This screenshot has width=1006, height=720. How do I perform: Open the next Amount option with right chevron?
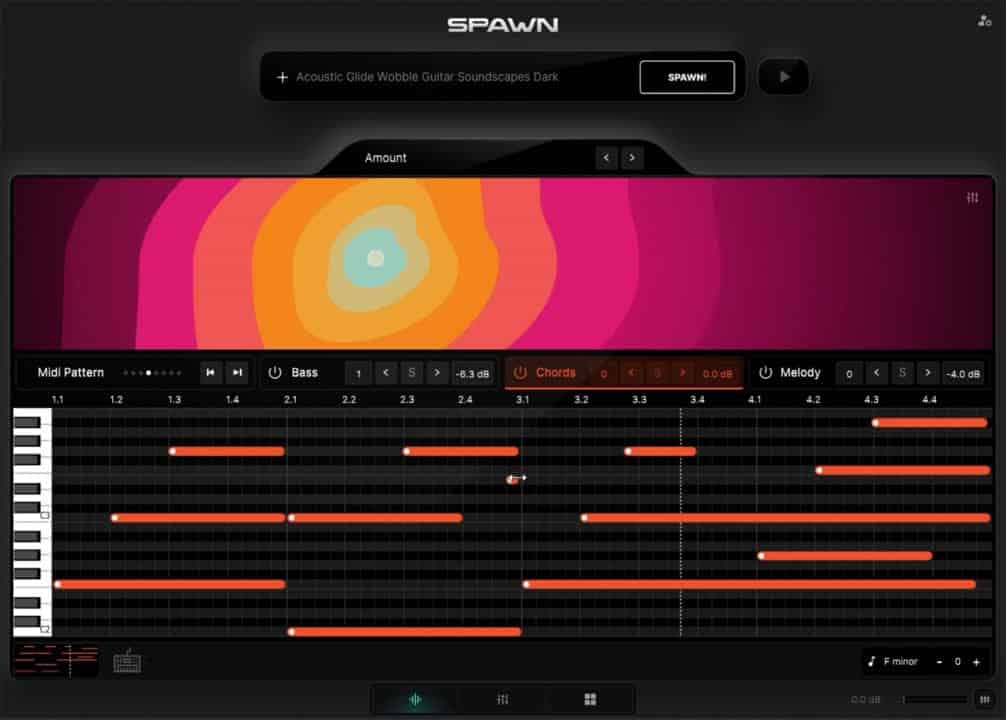tap(632, 158)
